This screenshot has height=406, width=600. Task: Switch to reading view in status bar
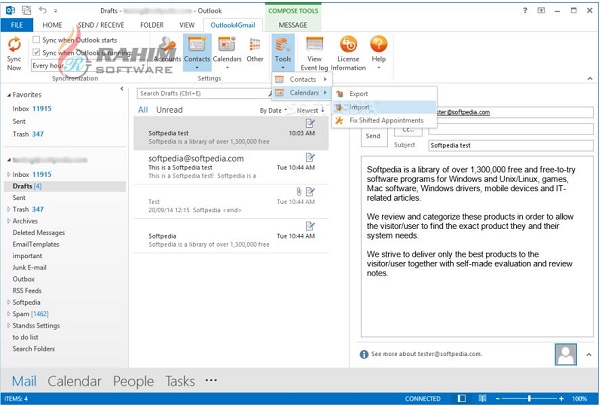[483, 399]
